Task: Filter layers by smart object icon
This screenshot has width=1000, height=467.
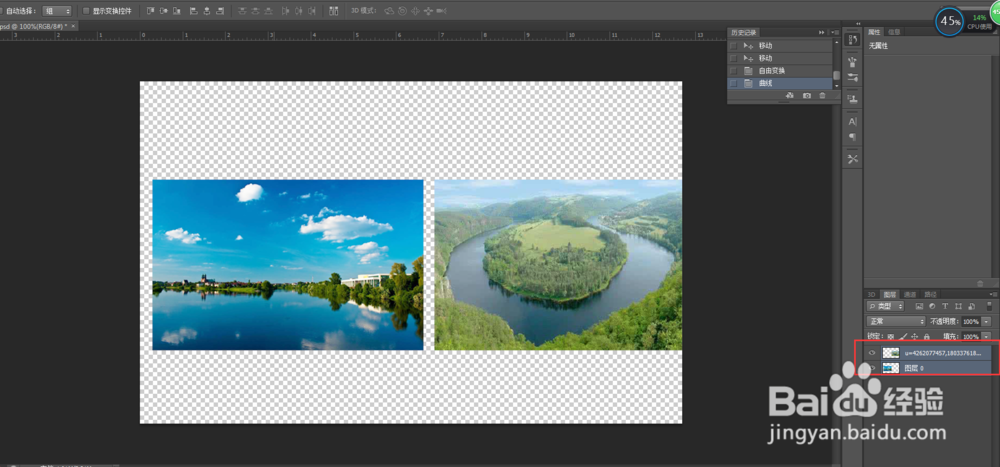Action: pyautogui.click(x=971, y=306)
